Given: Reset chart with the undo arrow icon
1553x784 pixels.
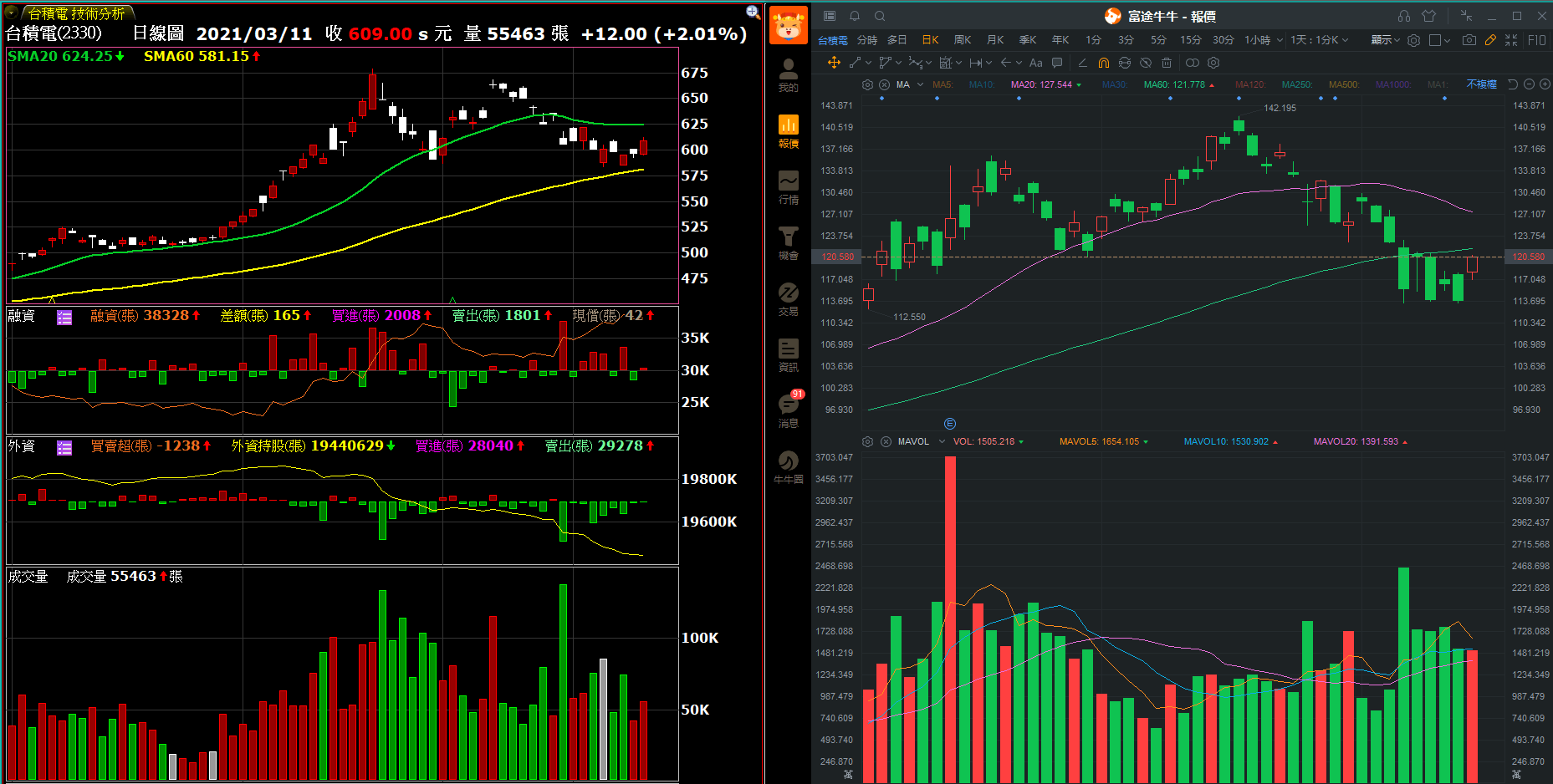Looking at the screenshot, I should coord(1512,84).
